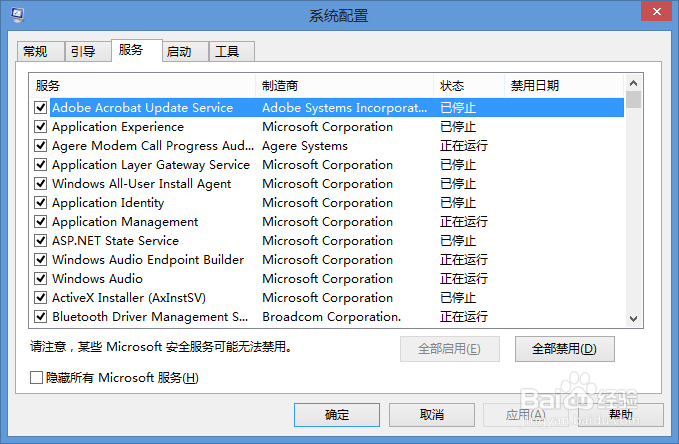Uncheck the Adobe Acrobat Update Service checkbox
679x444 pixels.
pos(41,107)
